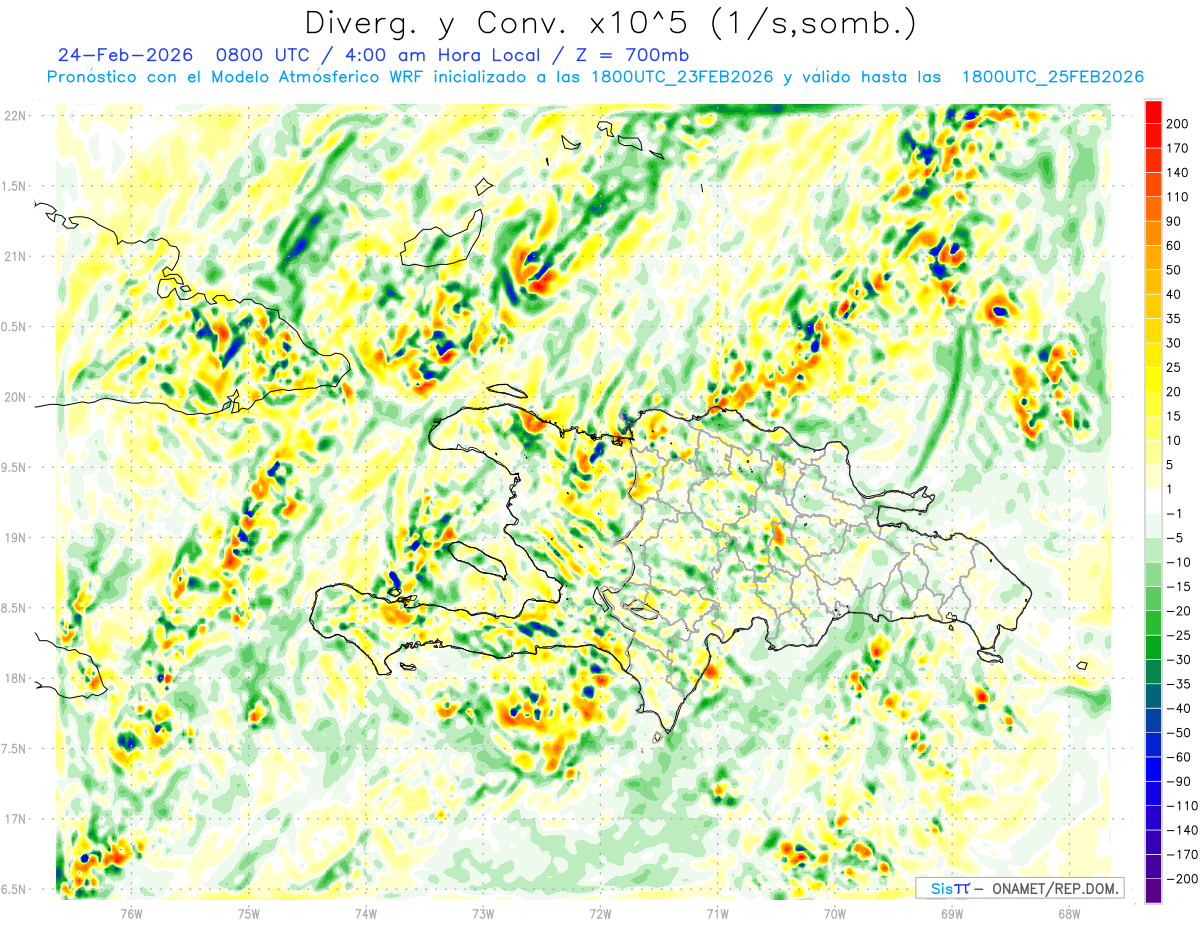Select the 'Z = 700mb' level text
This screenshot has height=927, width=1200.
coord(633,54)
